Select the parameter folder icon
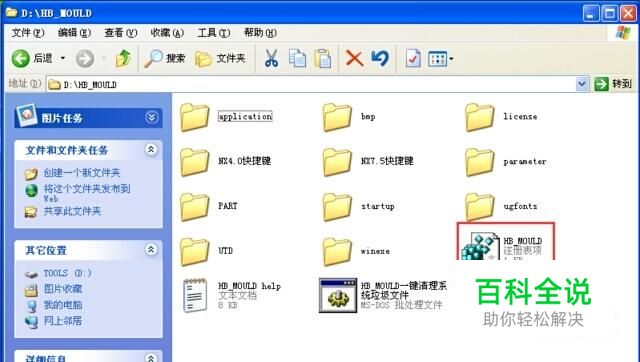The image size is (640, 362). (x=479, y=162)
